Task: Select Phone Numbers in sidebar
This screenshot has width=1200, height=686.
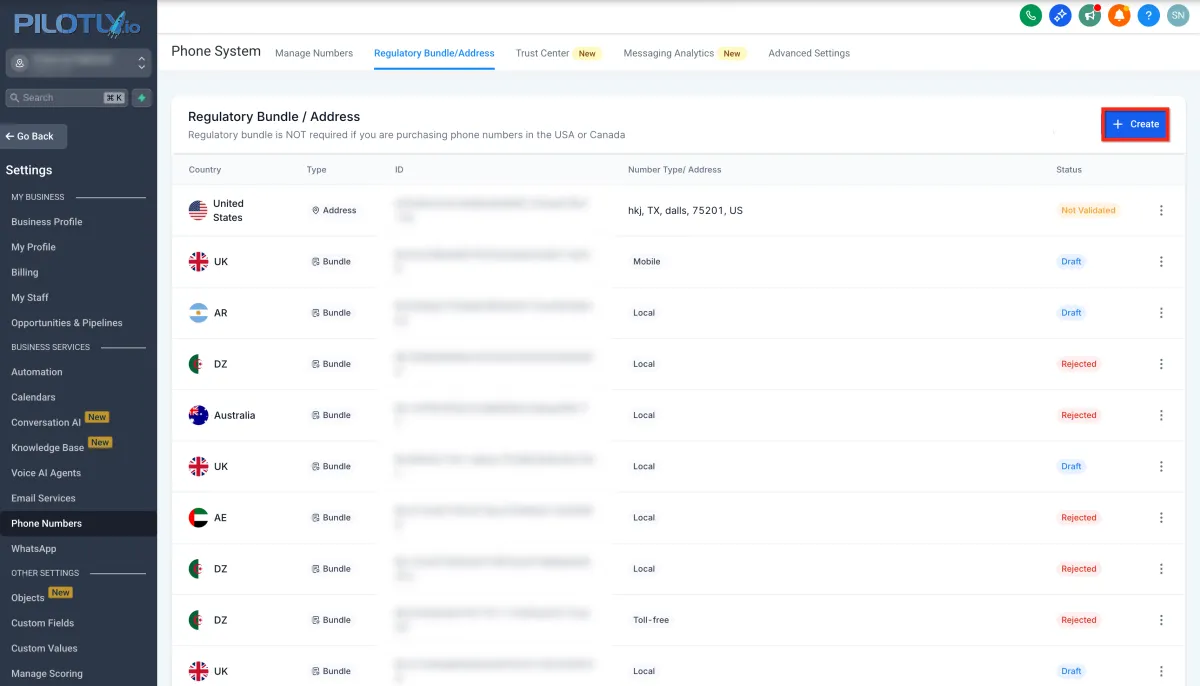Action: 78,523
